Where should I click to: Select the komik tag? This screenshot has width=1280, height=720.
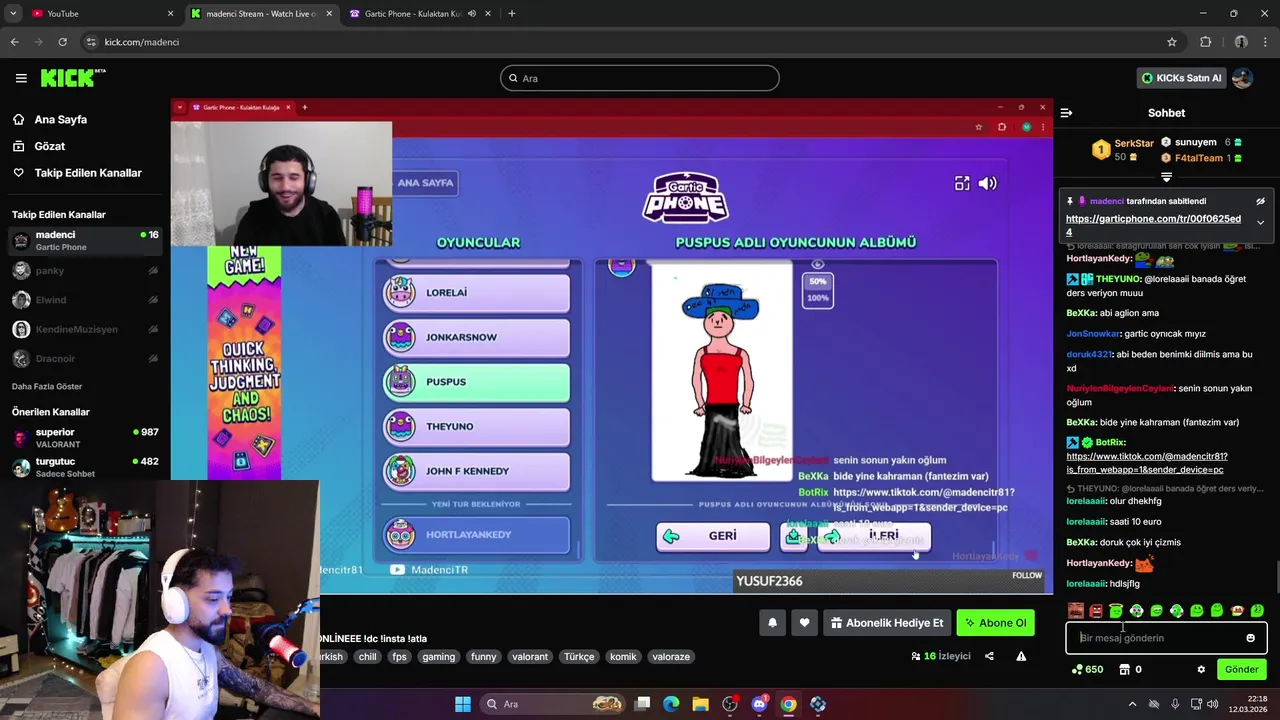(623, 657)
